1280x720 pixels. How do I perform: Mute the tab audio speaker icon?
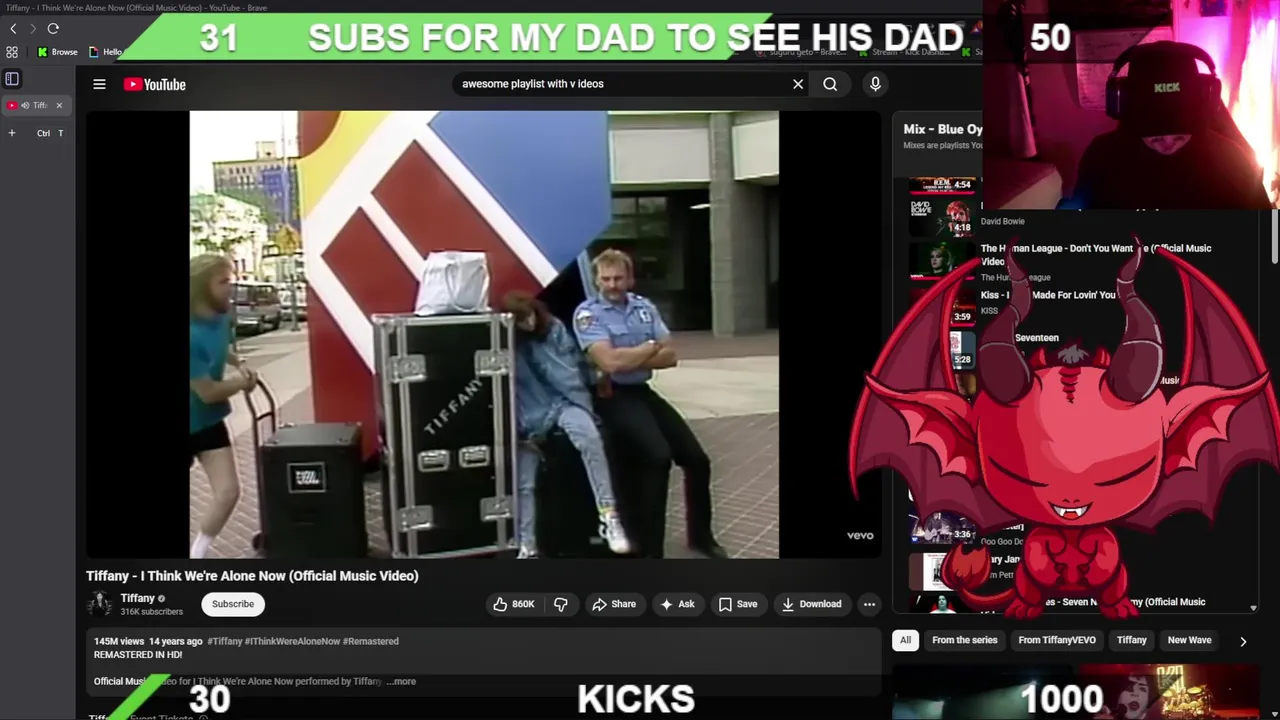click(25, 105)
